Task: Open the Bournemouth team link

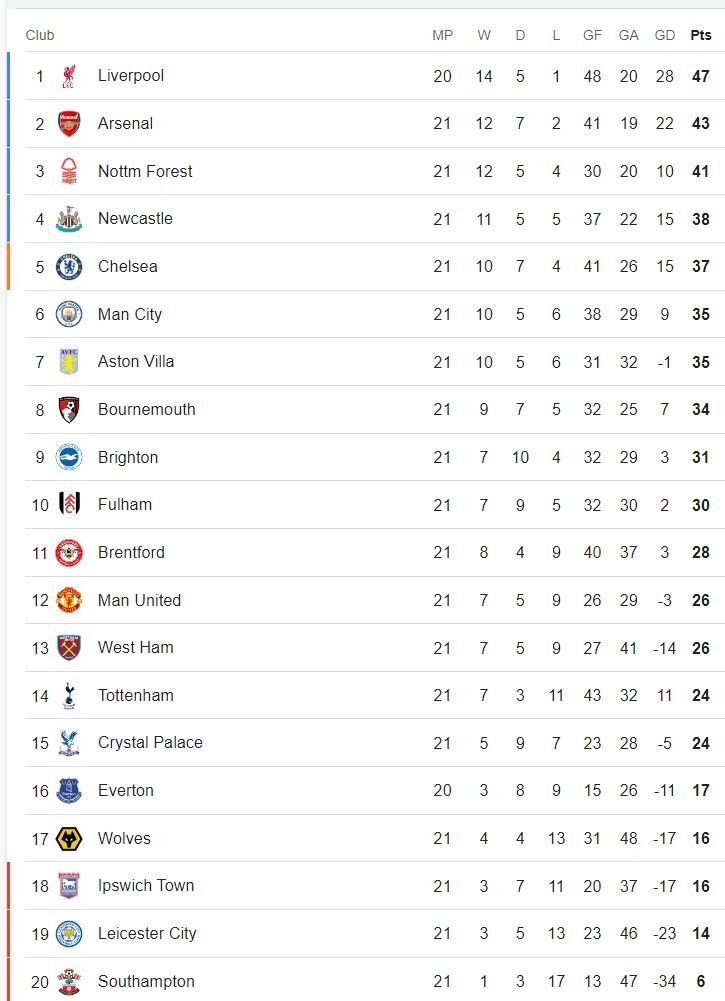Action: [x=146, y=410]
